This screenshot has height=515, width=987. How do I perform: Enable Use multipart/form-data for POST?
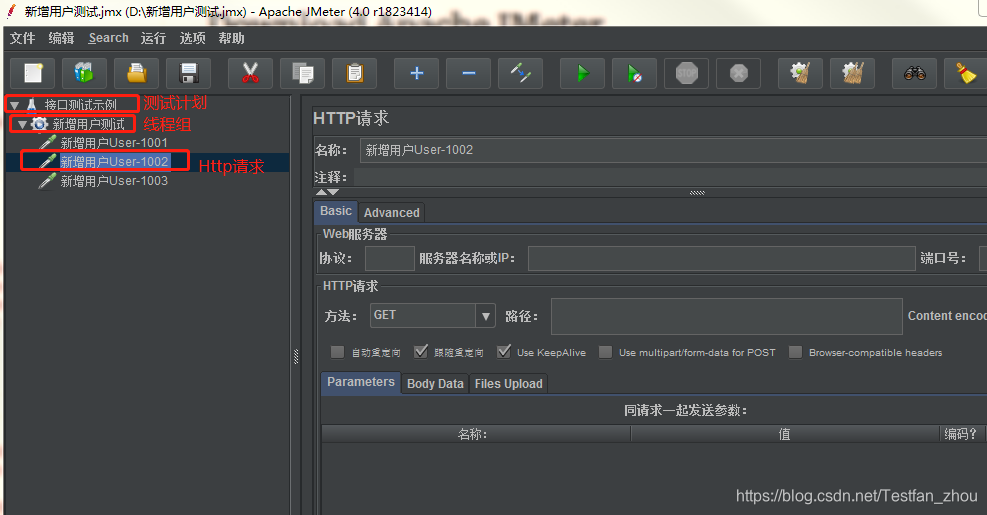(x=606, y=352)
